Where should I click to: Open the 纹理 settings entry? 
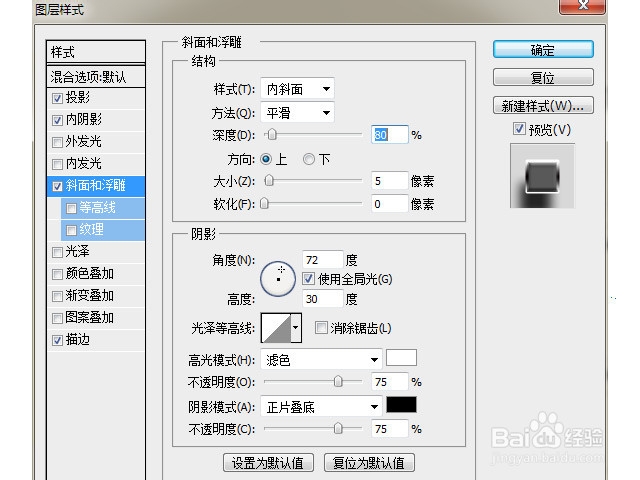[x=91, y=230]
